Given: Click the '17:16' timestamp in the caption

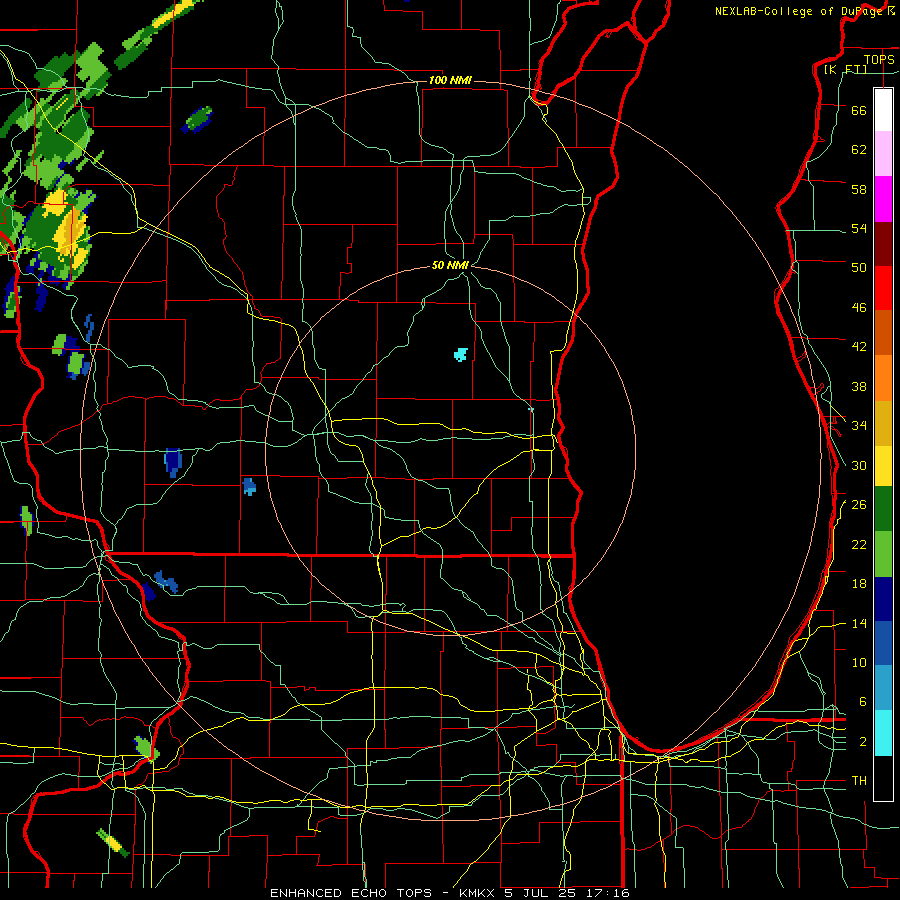Looking at the screenshot, I should 608,893.
